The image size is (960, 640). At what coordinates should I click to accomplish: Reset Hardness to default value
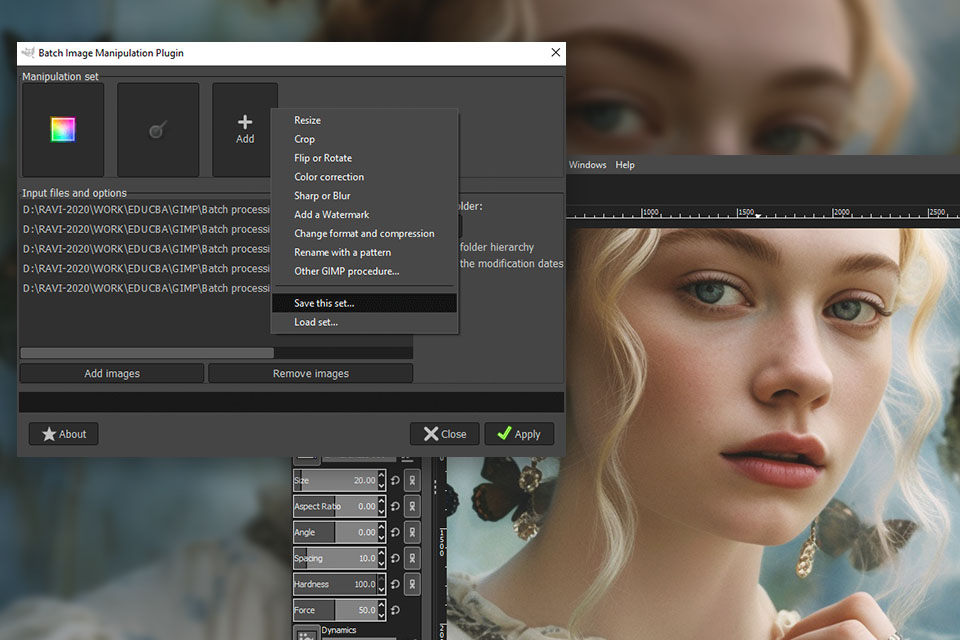point(396,584)
